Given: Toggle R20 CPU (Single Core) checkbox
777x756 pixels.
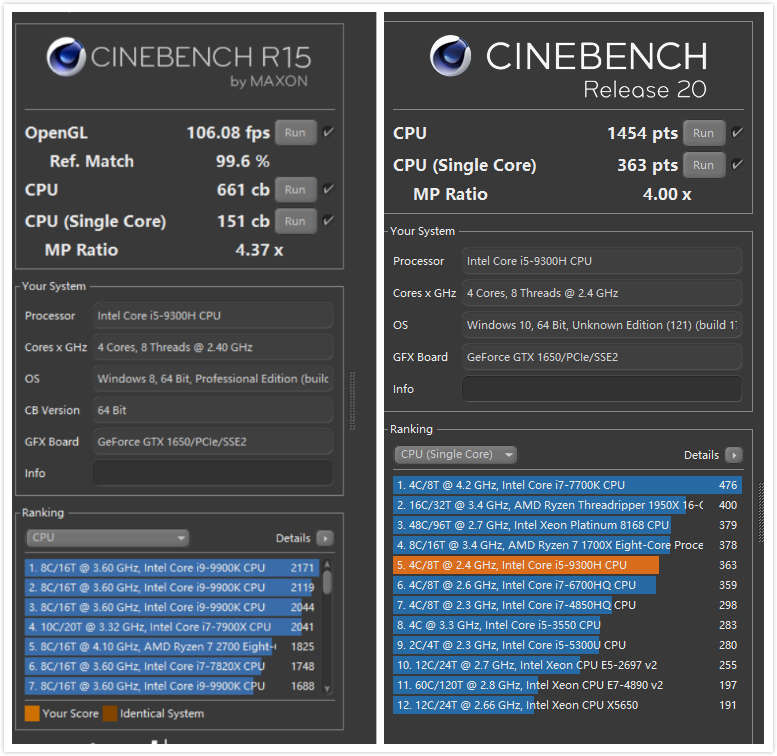Looking at the screenshot, I should tap(737, 165).
